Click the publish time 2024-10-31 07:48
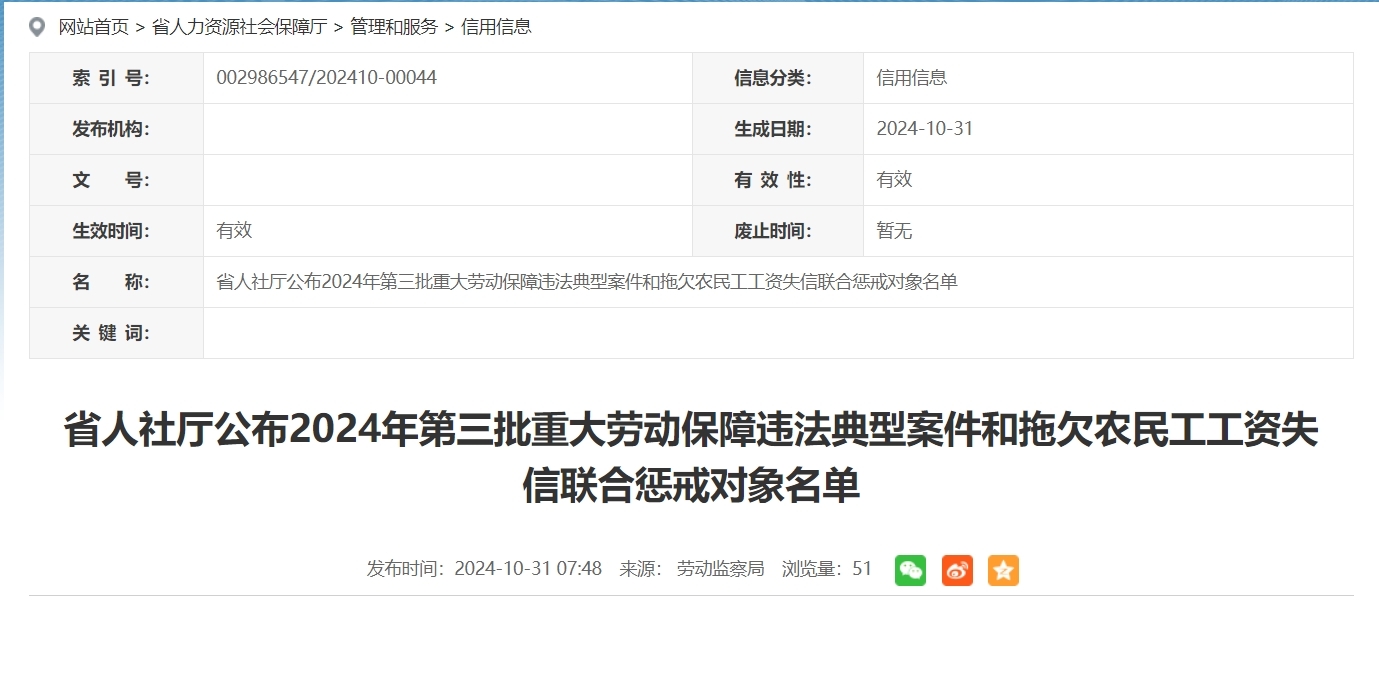This screenshot has height=695, width=1379. coord(528,569)
